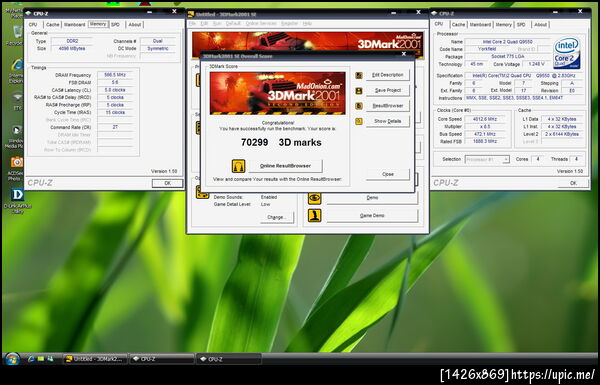Click the Show Details icon
This screenshot has width=600, height=385.
359,121
